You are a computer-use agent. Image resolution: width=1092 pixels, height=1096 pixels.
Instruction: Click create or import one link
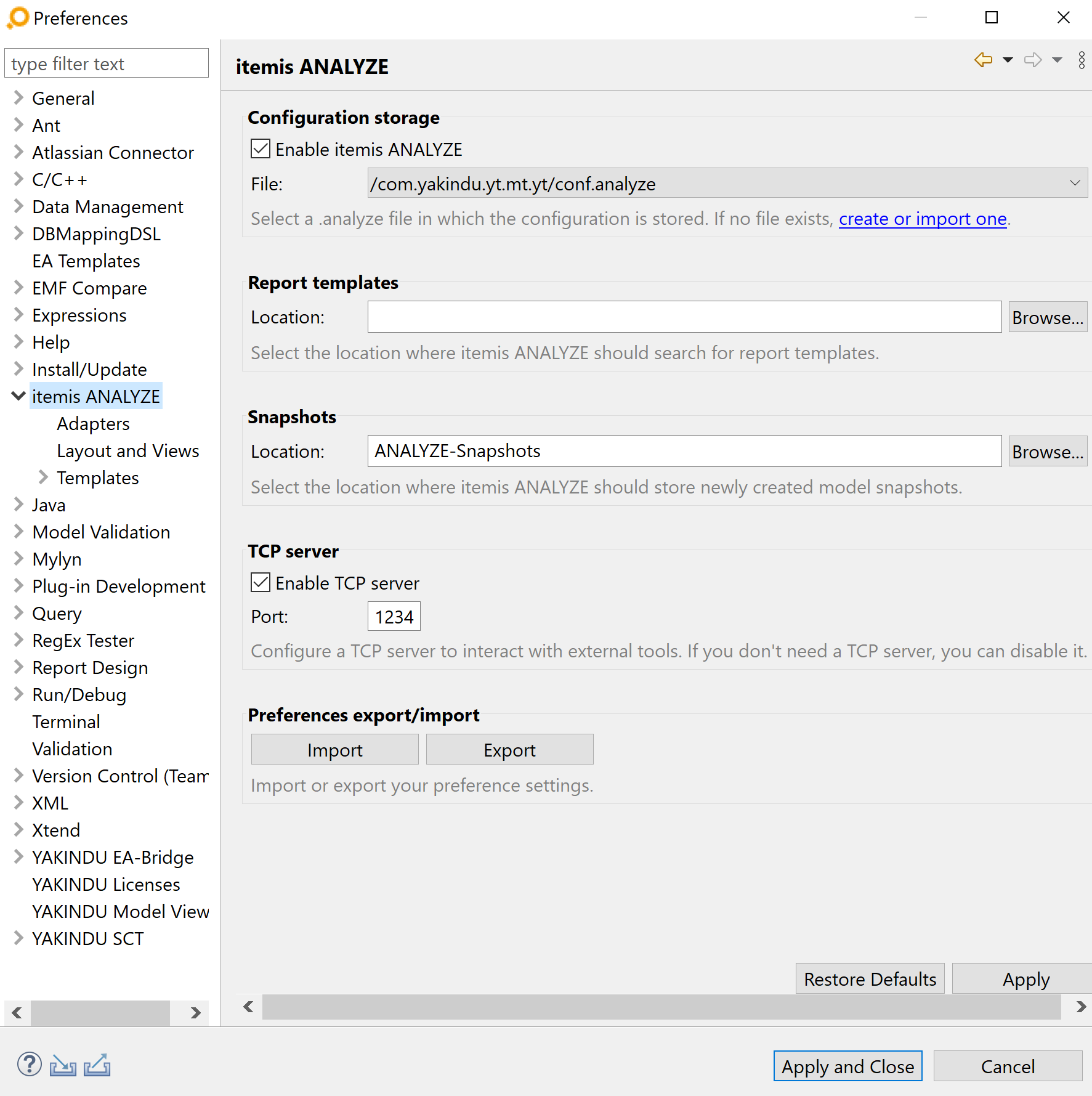point(923,219)
